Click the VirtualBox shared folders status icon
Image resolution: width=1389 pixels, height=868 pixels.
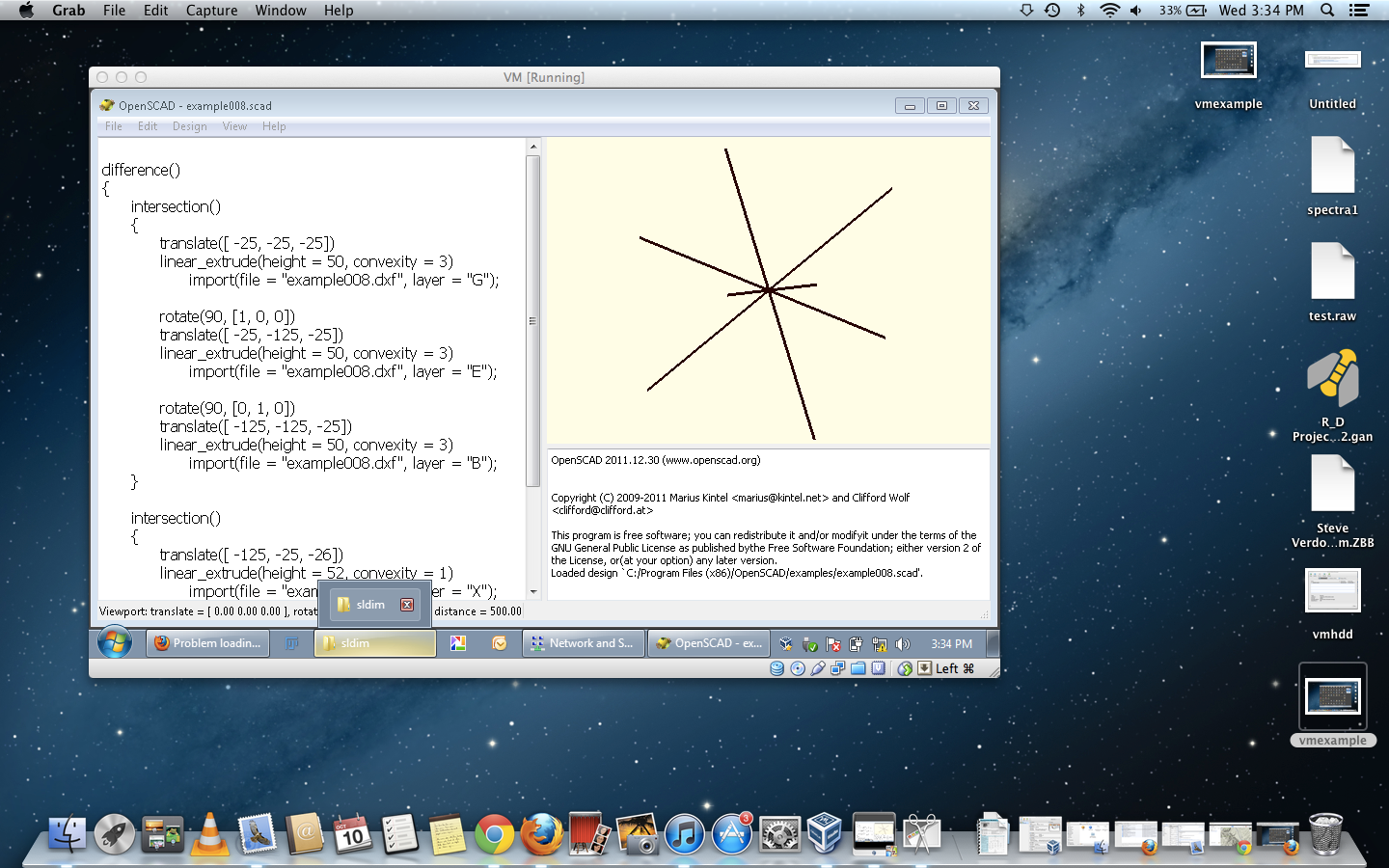(x=858, y=668)
